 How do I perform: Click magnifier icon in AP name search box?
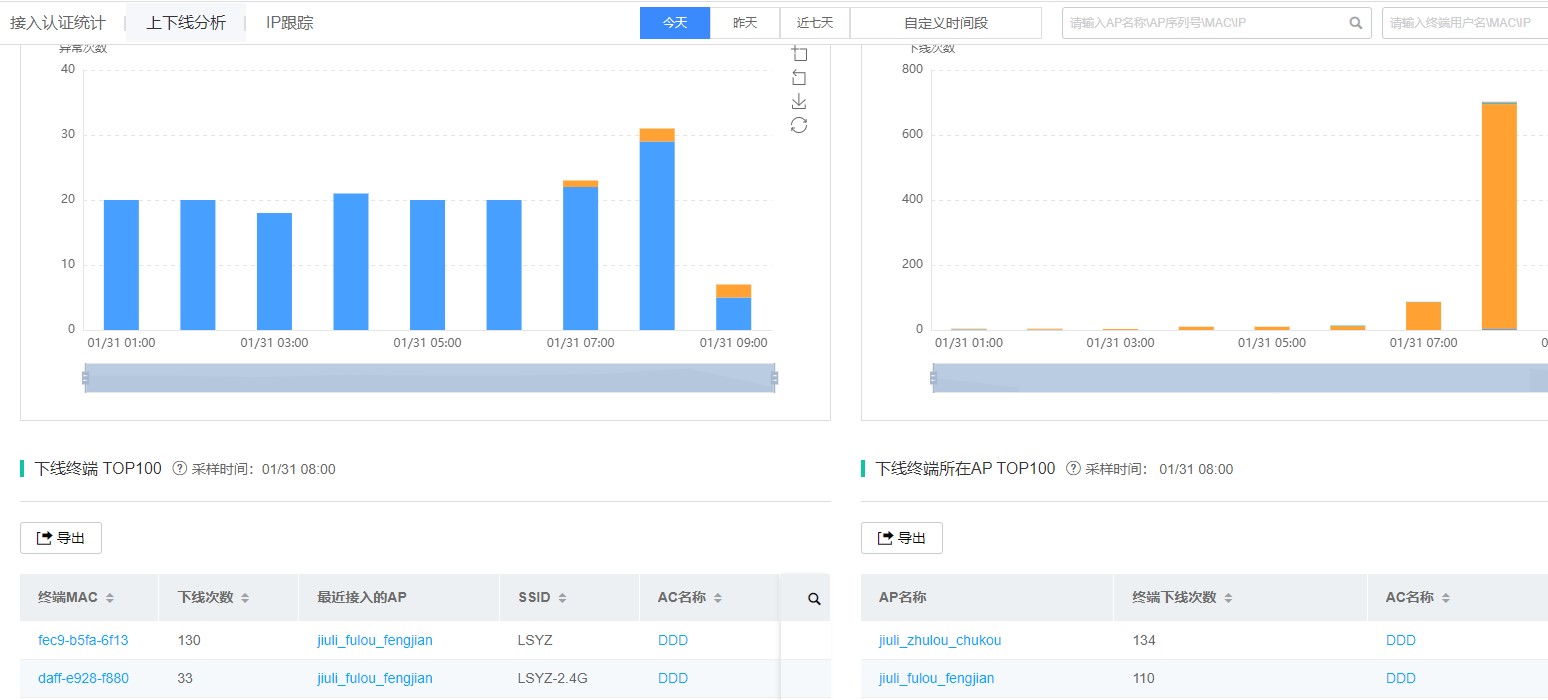[1356, 23]
